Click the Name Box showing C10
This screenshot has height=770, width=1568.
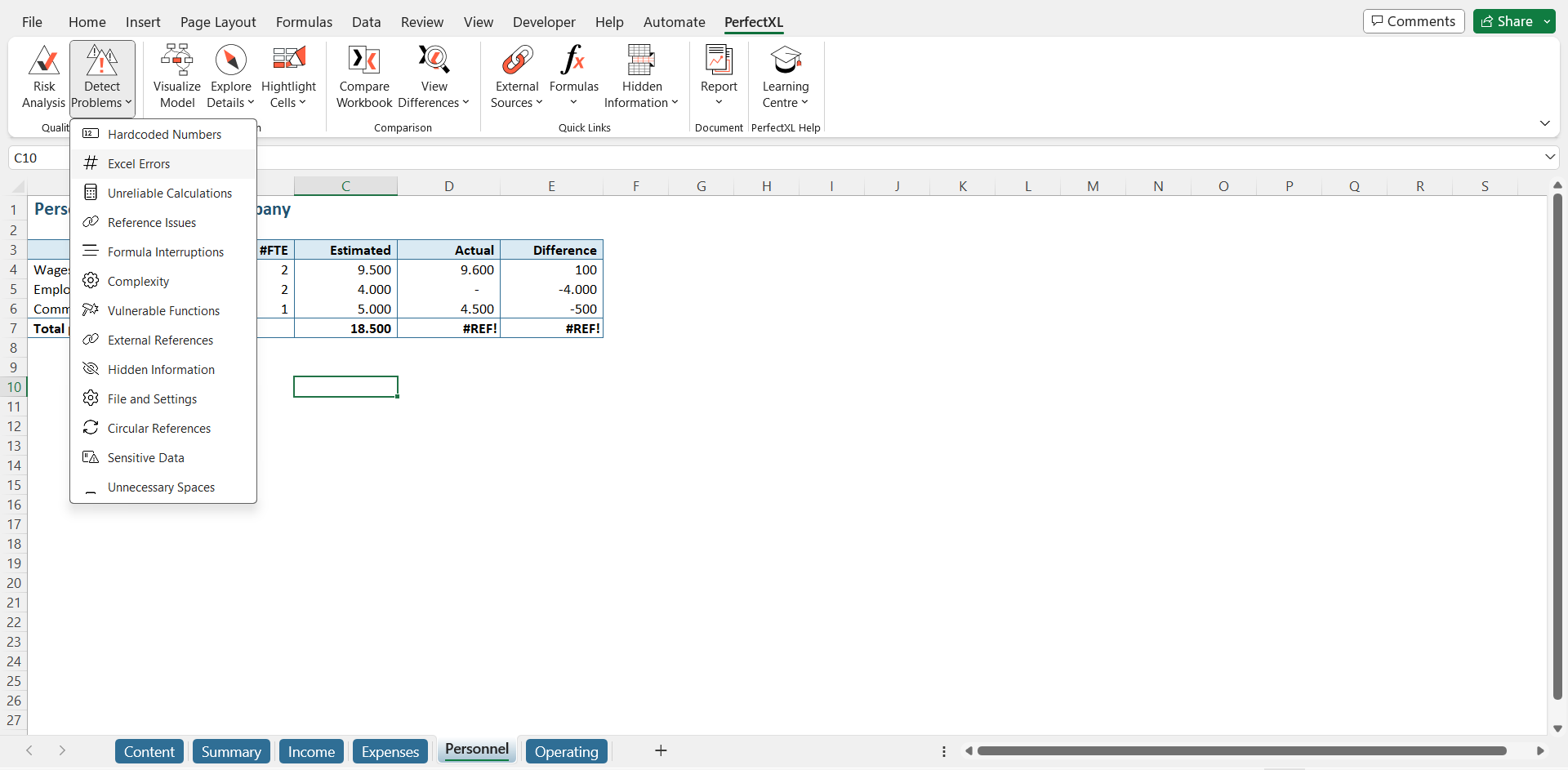coord(38,158)
